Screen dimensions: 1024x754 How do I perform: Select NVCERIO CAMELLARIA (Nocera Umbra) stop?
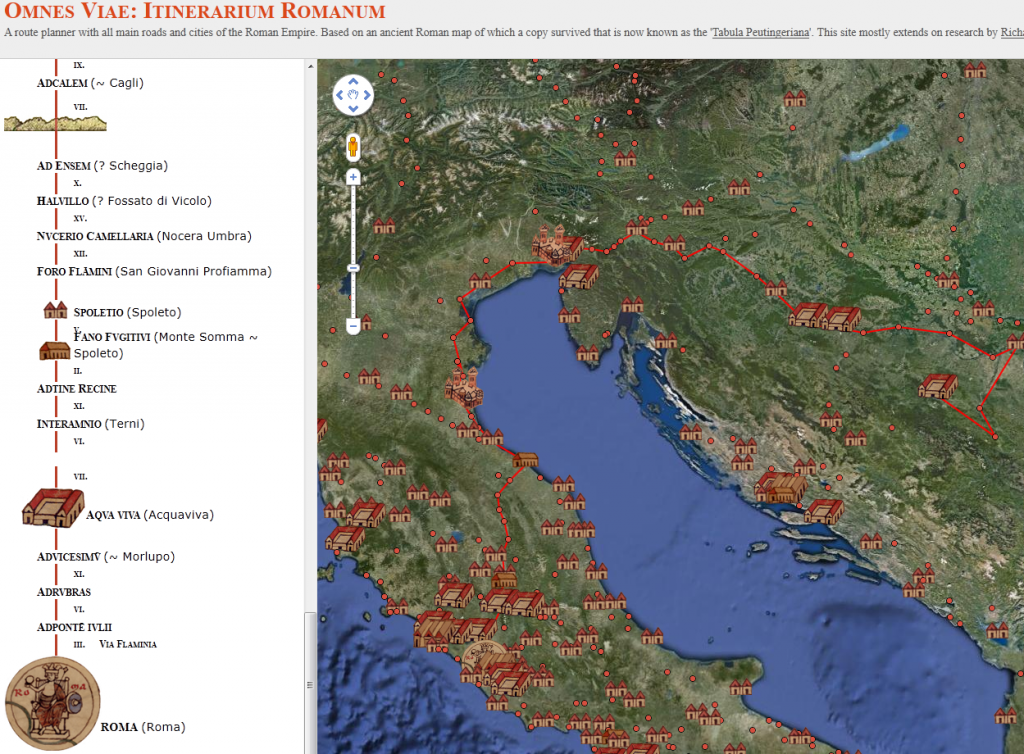(144, 236)
